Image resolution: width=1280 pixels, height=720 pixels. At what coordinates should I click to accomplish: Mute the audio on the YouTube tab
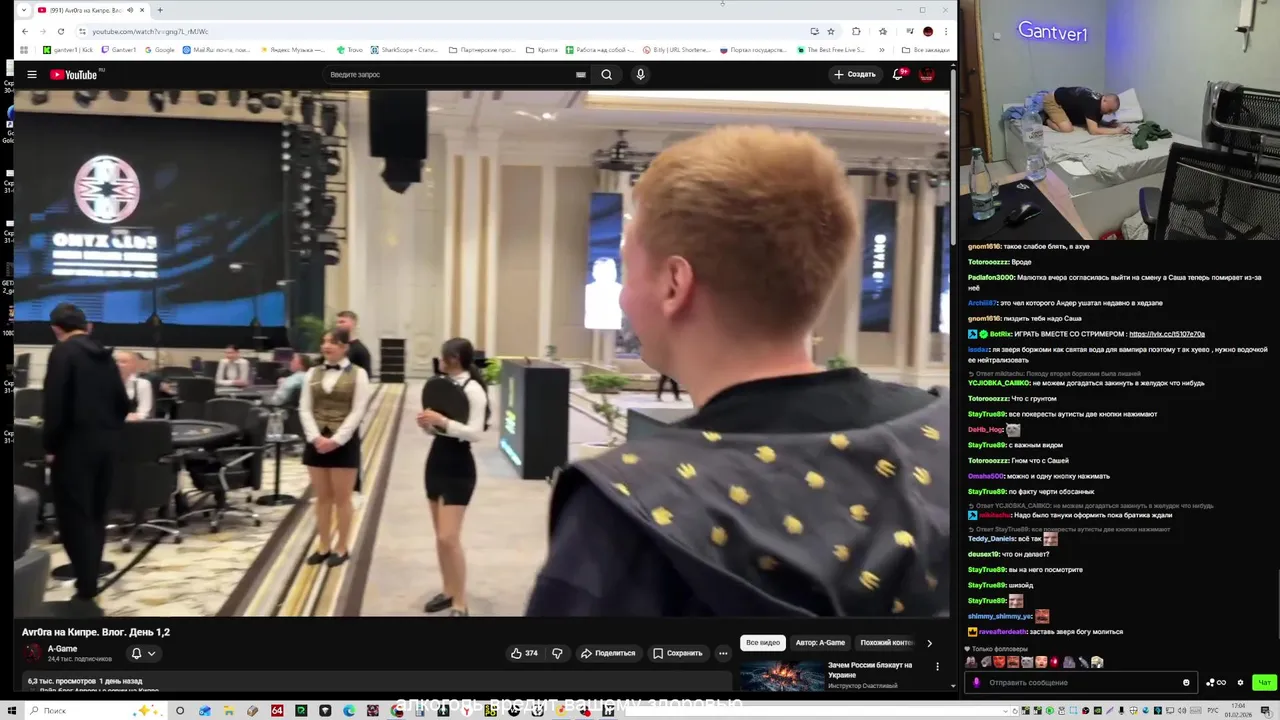point(130,10)
